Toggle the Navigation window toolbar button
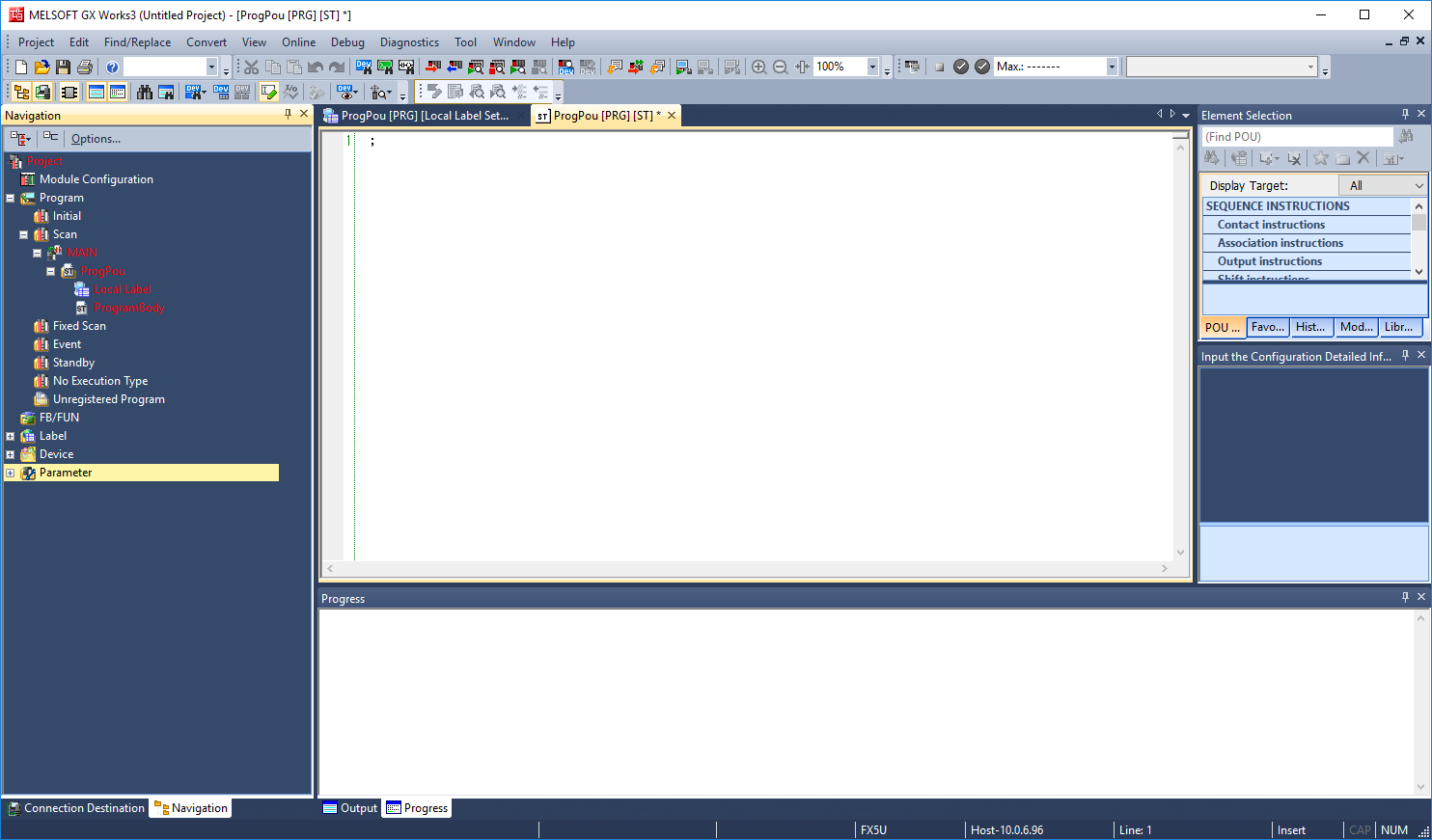Screen dimensions: 1432x840 (21, 92)
